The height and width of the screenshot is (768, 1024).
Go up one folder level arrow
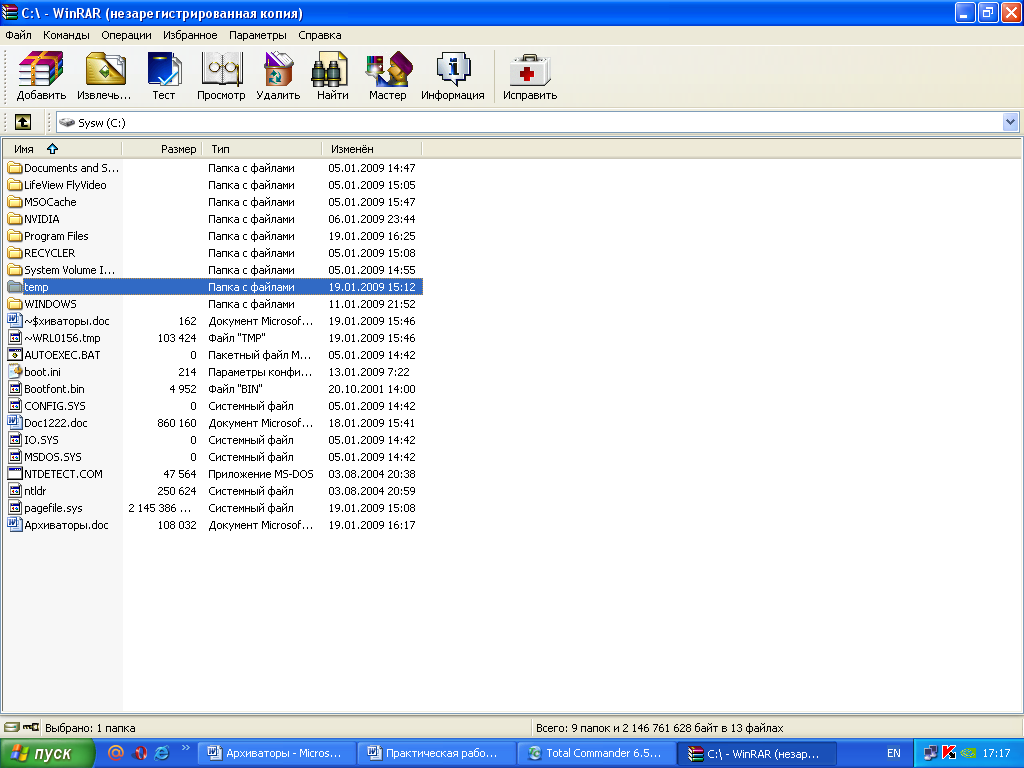(x=23, y=122)
